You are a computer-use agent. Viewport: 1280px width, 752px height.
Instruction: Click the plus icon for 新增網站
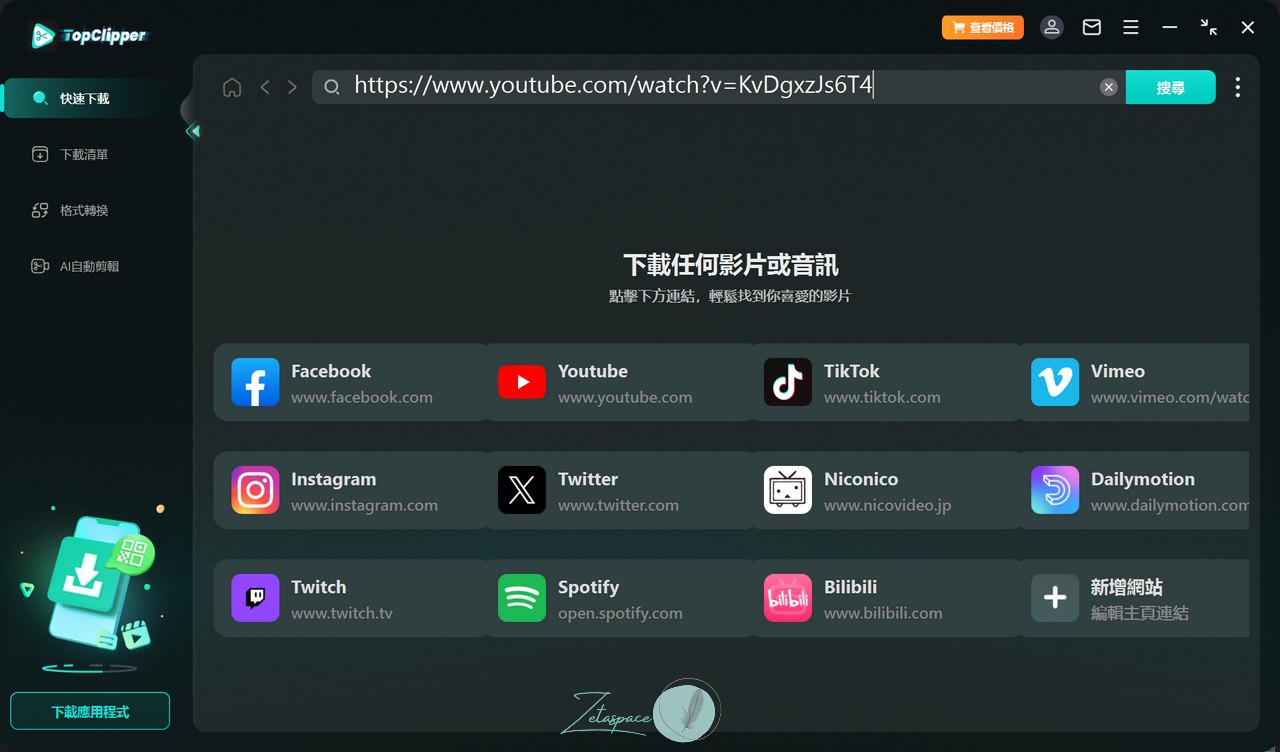coord(1055,598)
